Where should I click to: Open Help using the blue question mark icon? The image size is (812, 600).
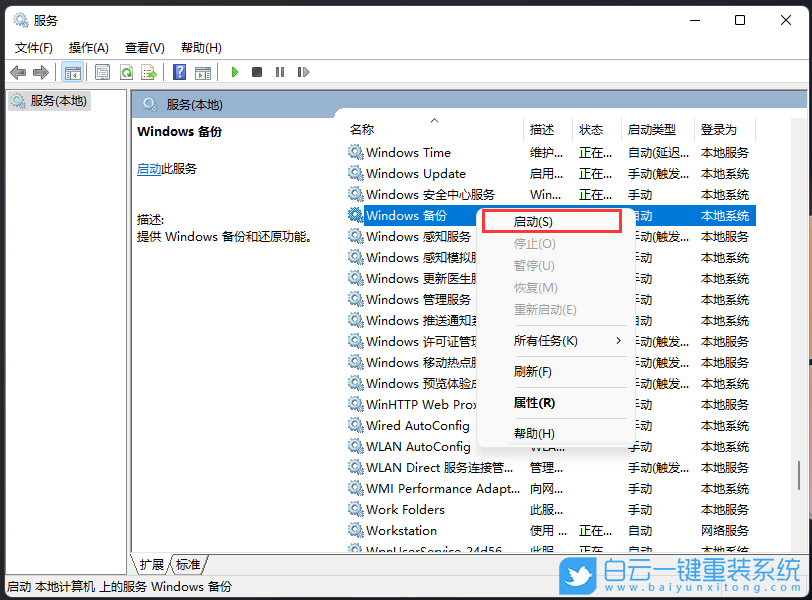[x=180, y=72]
